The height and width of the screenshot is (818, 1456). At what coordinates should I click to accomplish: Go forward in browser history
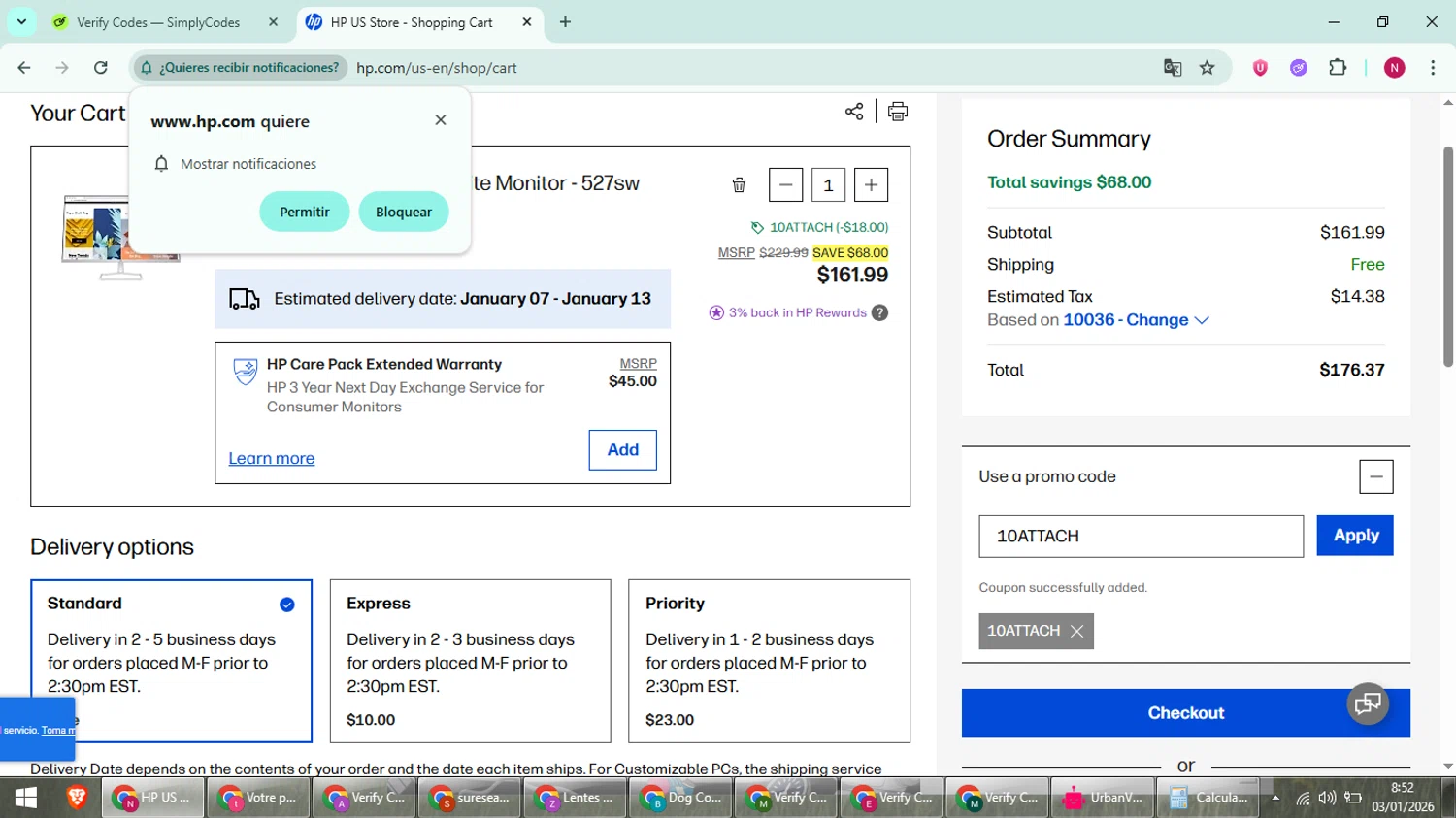pos(62,67)
